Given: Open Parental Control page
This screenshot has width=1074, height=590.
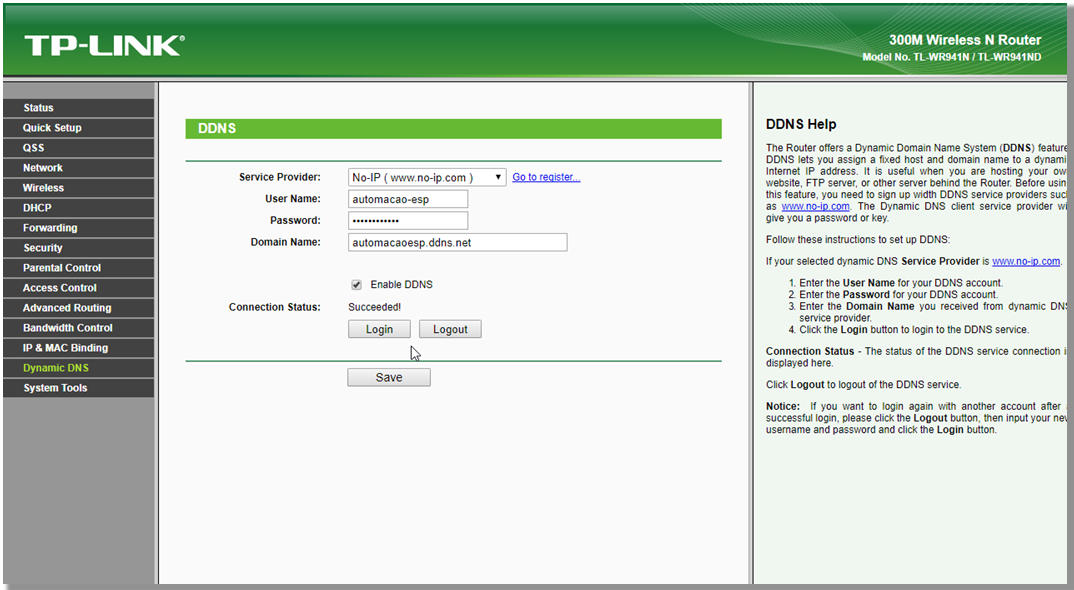Looking at the screenshot, I should coord(78,267).
